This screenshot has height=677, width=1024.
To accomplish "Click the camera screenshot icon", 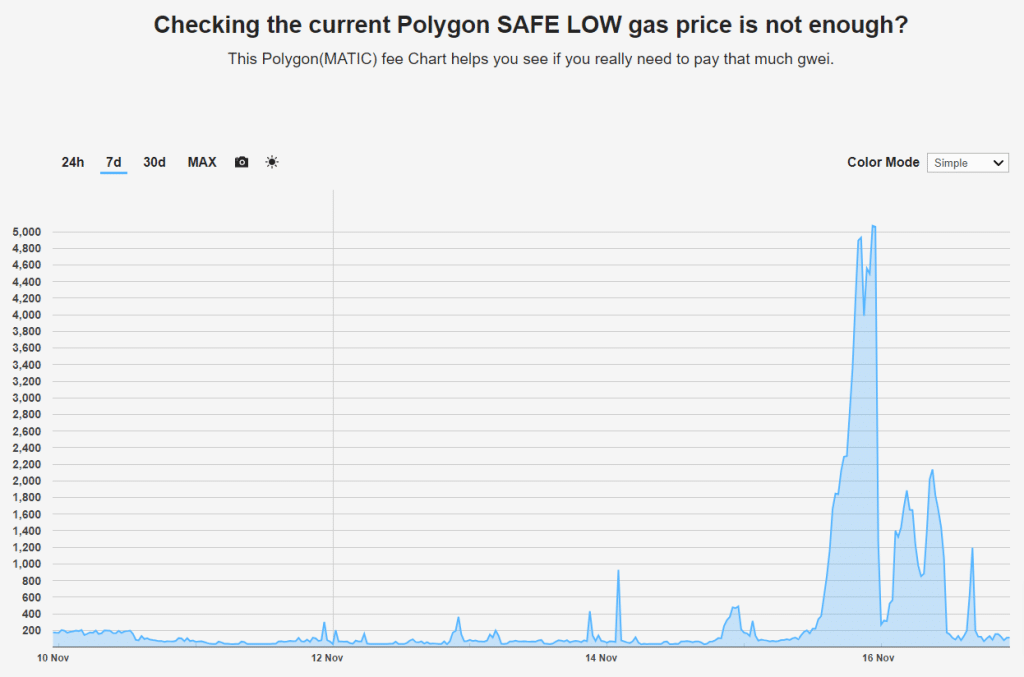I will tap(240, 161).
